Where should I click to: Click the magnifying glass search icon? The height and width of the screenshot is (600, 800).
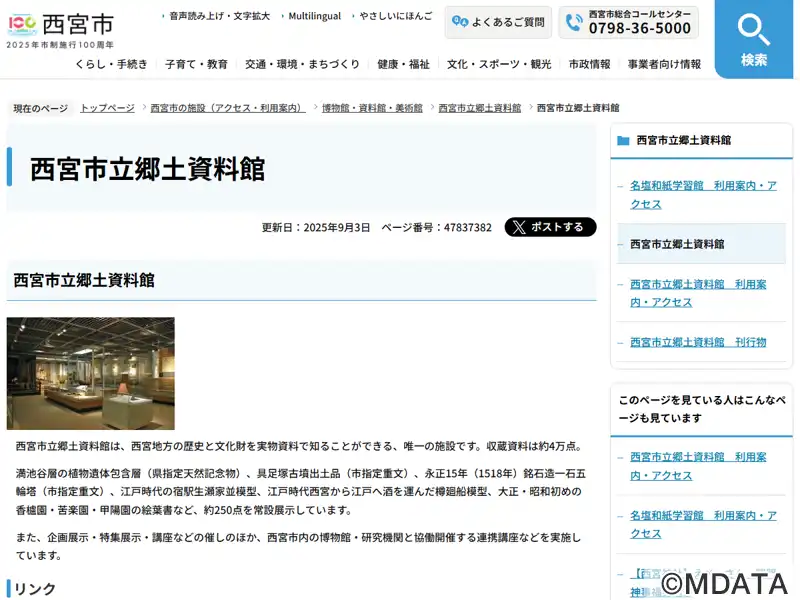(x=754, y=29)
